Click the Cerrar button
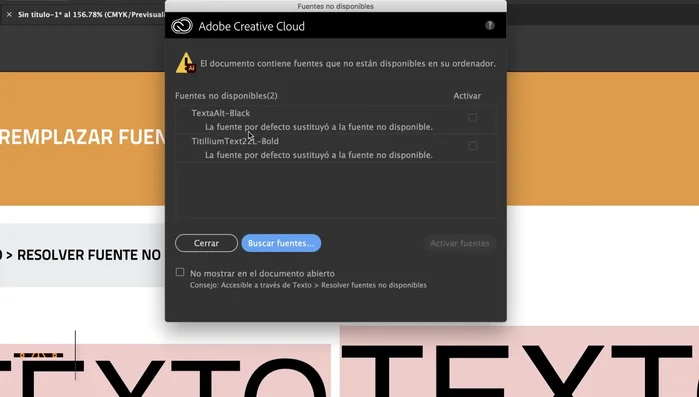The image size is (699, 397). tap(206, 243)
